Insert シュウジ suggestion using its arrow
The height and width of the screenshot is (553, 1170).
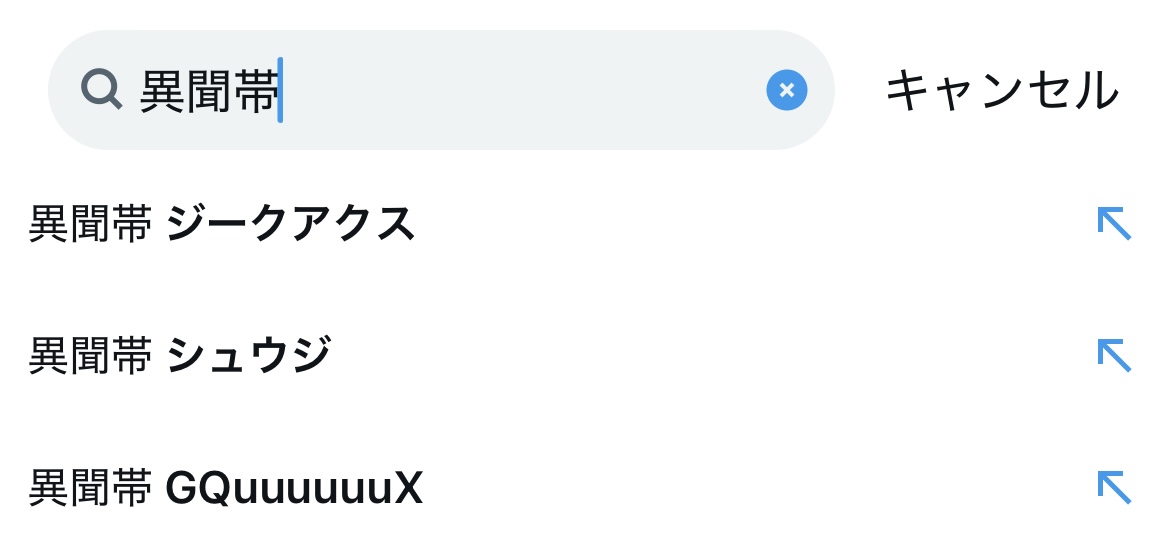1113,356
